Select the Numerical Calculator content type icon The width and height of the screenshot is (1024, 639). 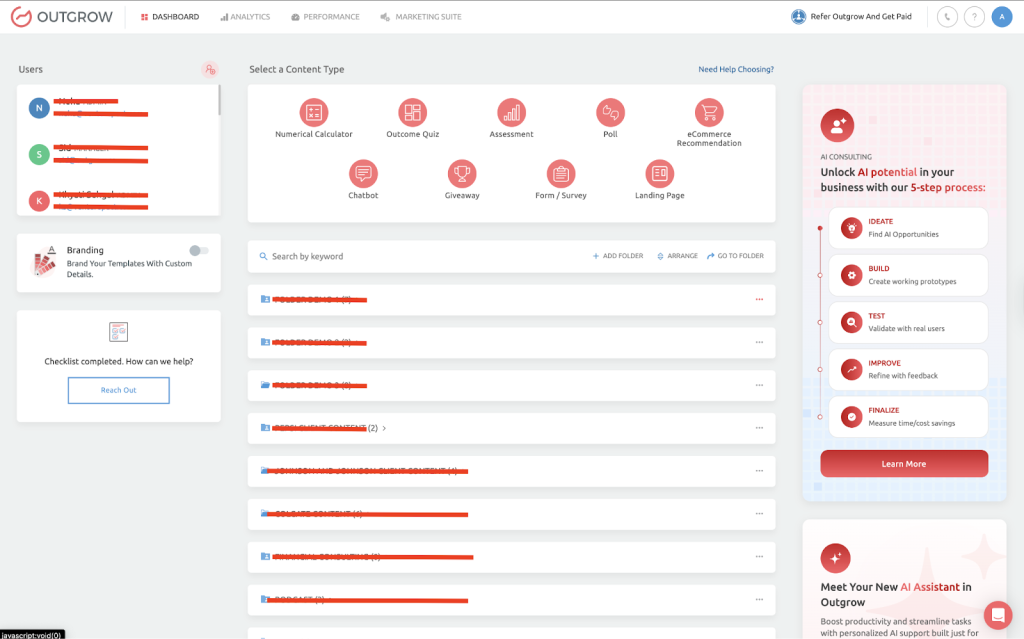[x=313, y=112]
